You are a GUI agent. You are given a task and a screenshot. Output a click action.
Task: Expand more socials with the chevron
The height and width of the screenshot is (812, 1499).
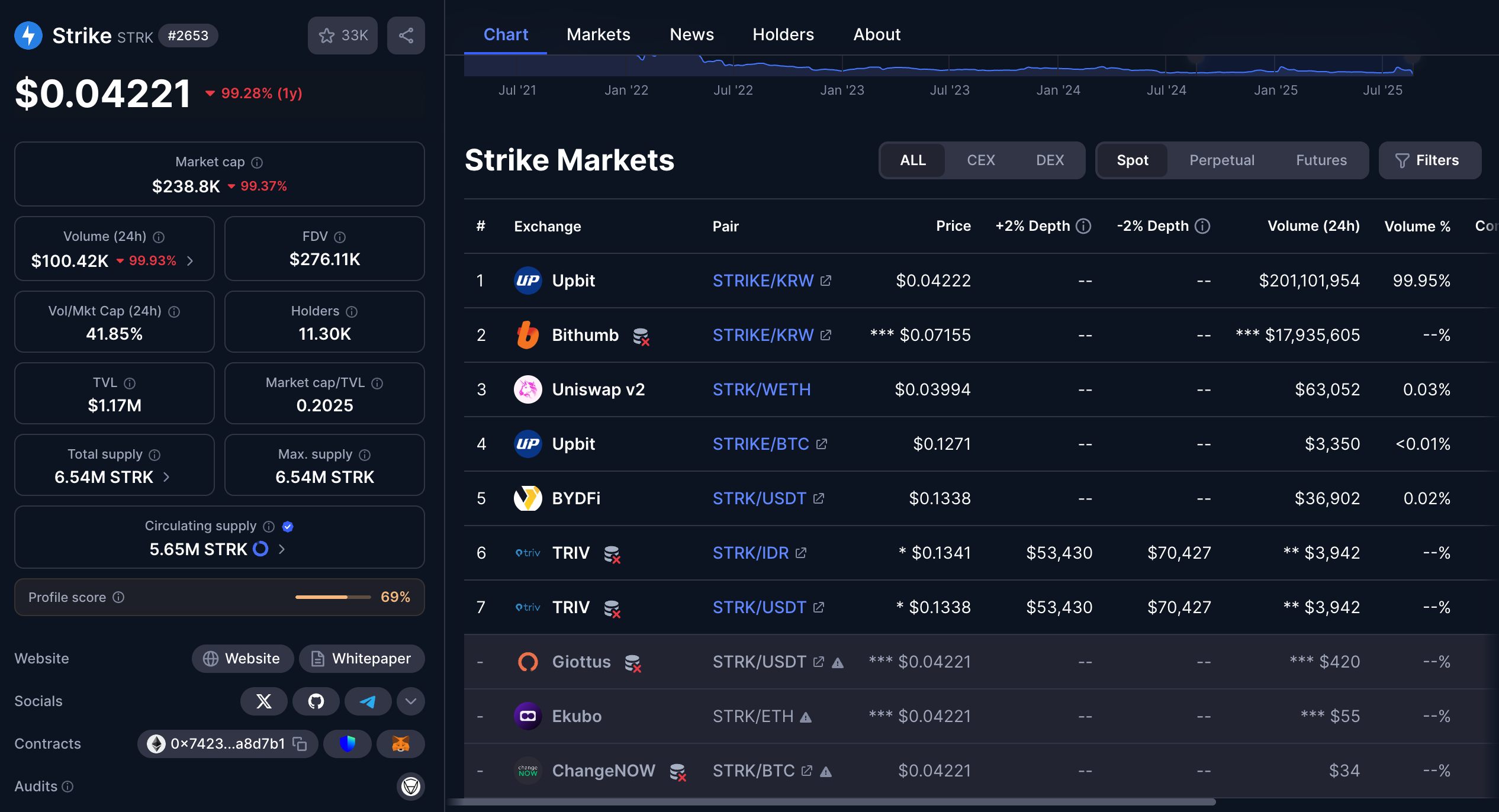click(x=411, y=701)
